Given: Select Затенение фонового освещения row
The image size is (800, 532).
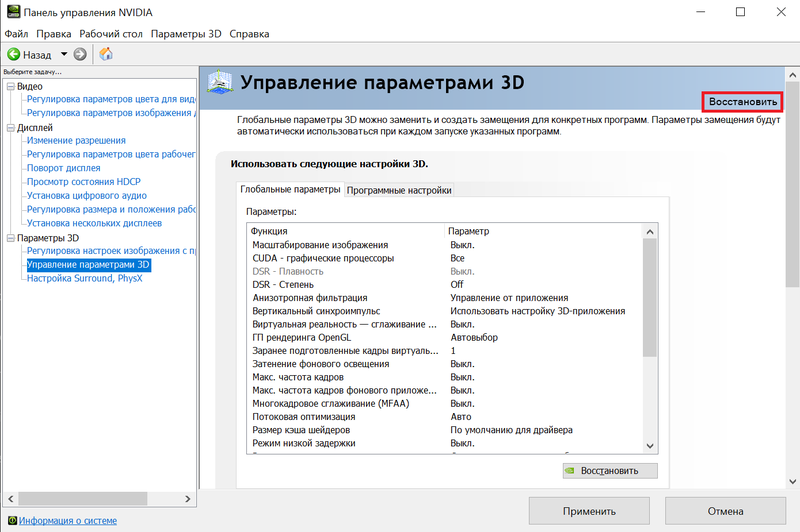Looking at the screenshot, I should (x=444, y=364).
